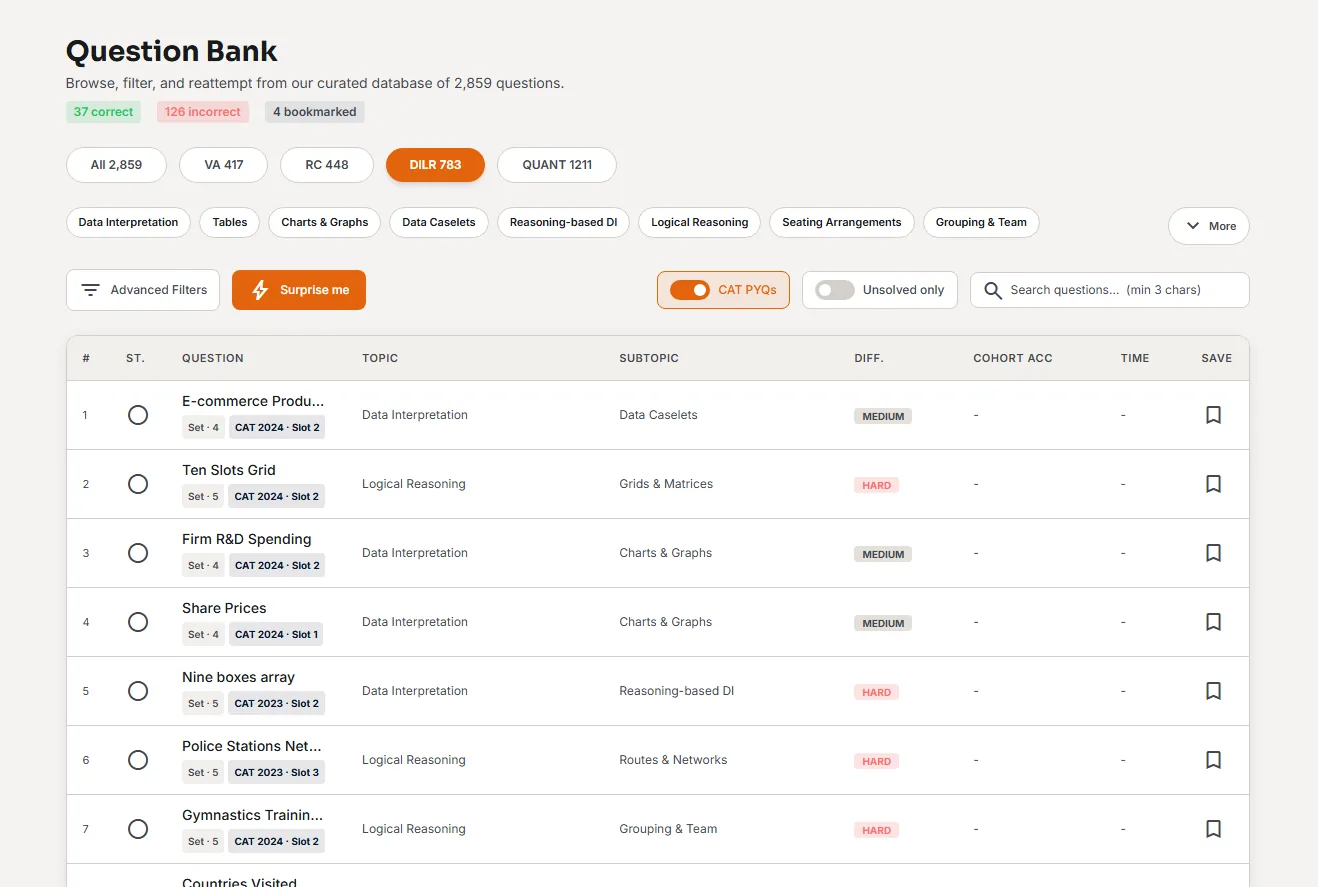The height and width of the screenshot is (887, 1318).
Task: Click the Routes & Networks subtopic cell
Action: point(673,760)
